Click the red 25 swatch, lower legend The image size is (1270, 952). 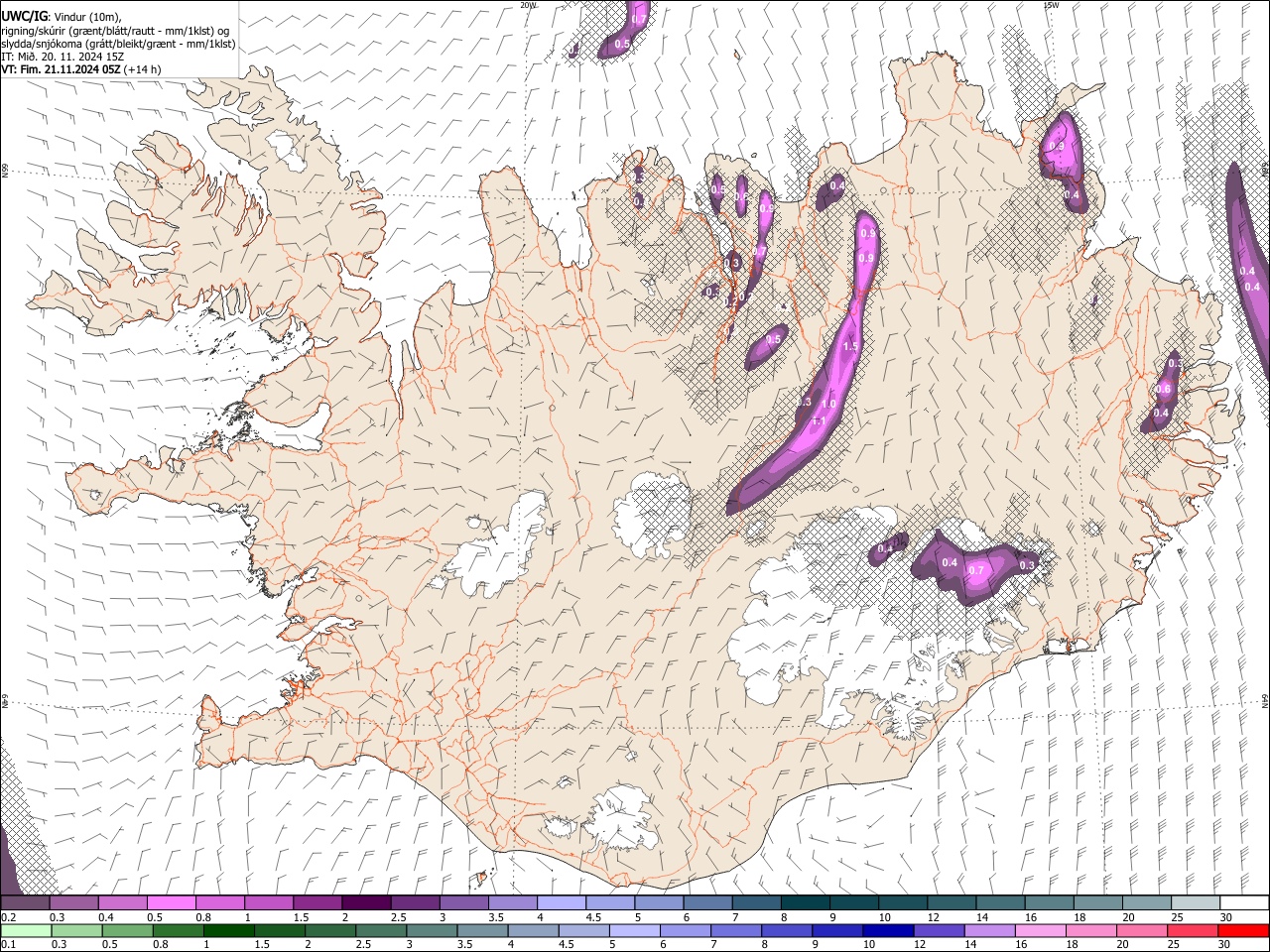point(1191,931)
